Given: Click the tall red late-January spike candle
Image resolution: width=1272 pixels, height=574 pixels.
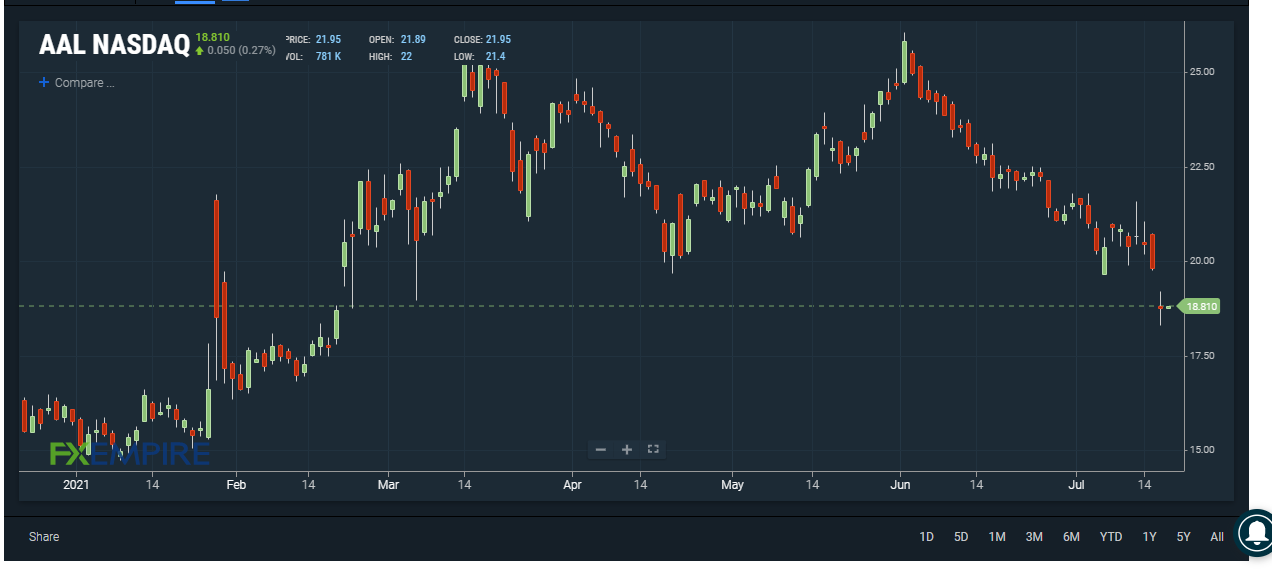Looking at the screenshot, I should (216, 258).
